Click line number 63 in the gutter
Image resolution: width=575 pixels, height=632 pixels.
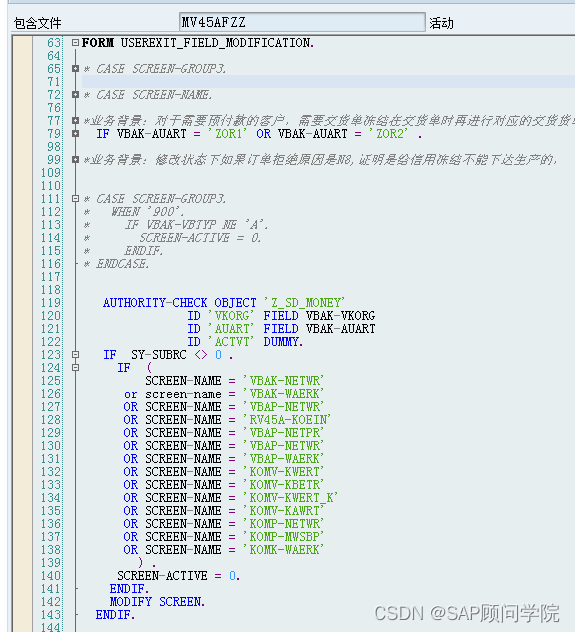click(54, 43)
